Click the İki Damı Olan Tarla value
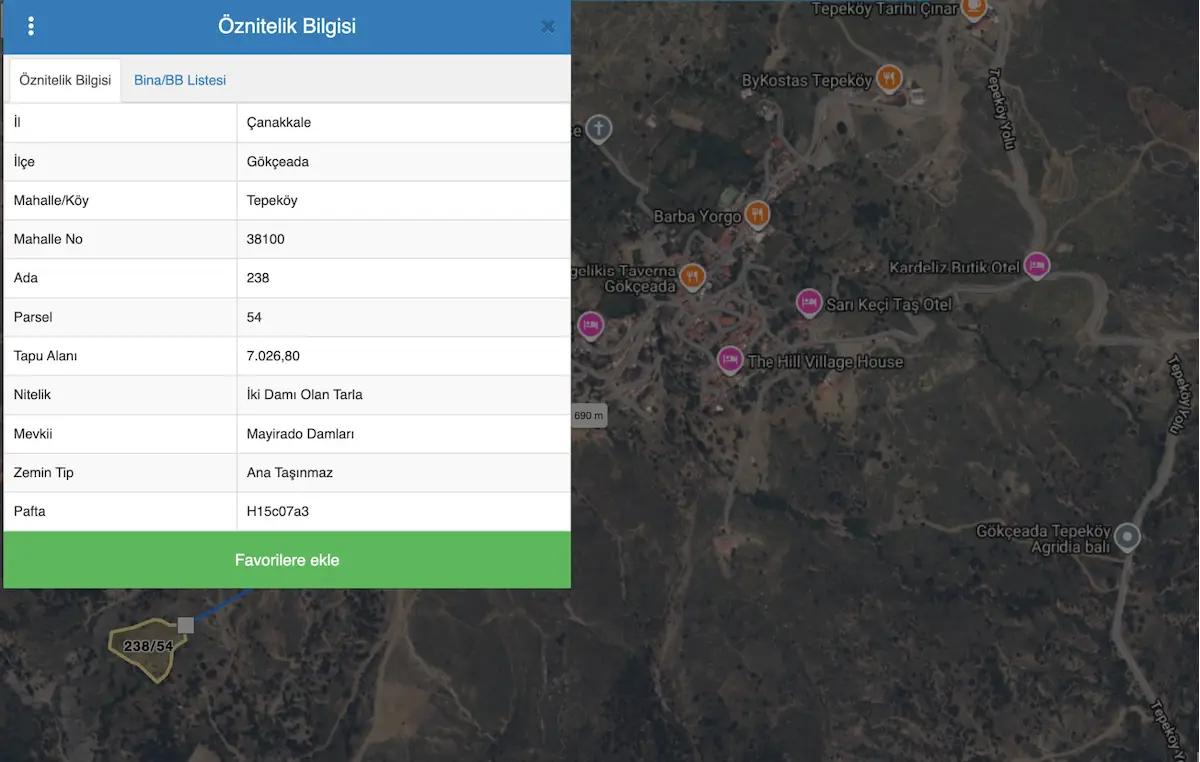This screenshot has width=1200, height=762. coord(305,395)
